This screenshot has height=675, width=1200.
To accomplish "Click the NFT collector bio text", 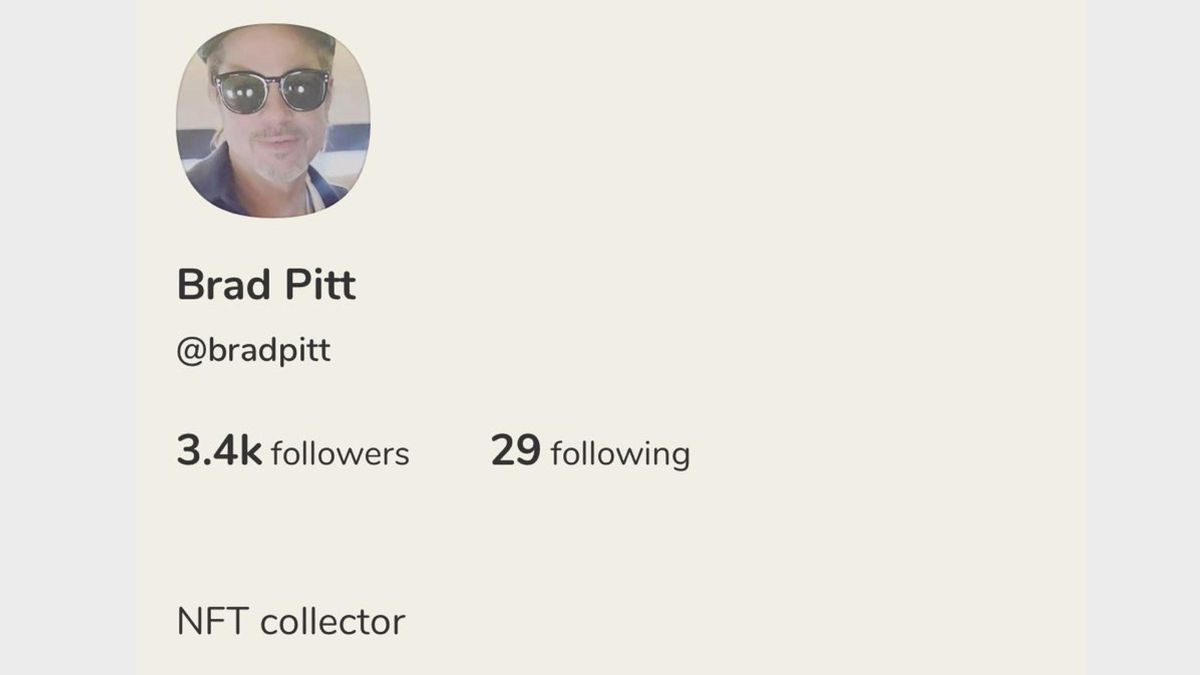I will click(x=291, y=622).
